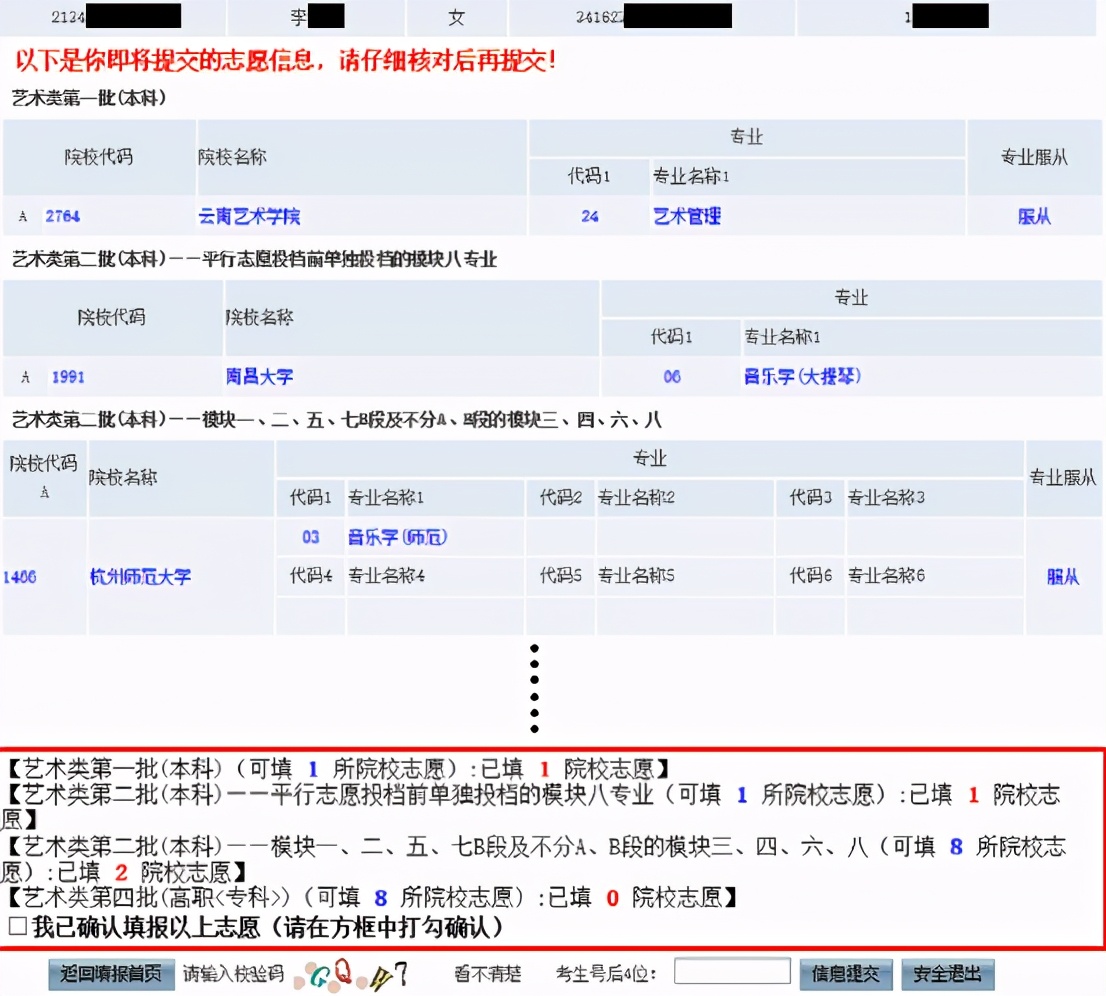Viewport: 1106px width, 996px height.
Task: Click the 艺术管理 major link
Action: click(686, 216)
